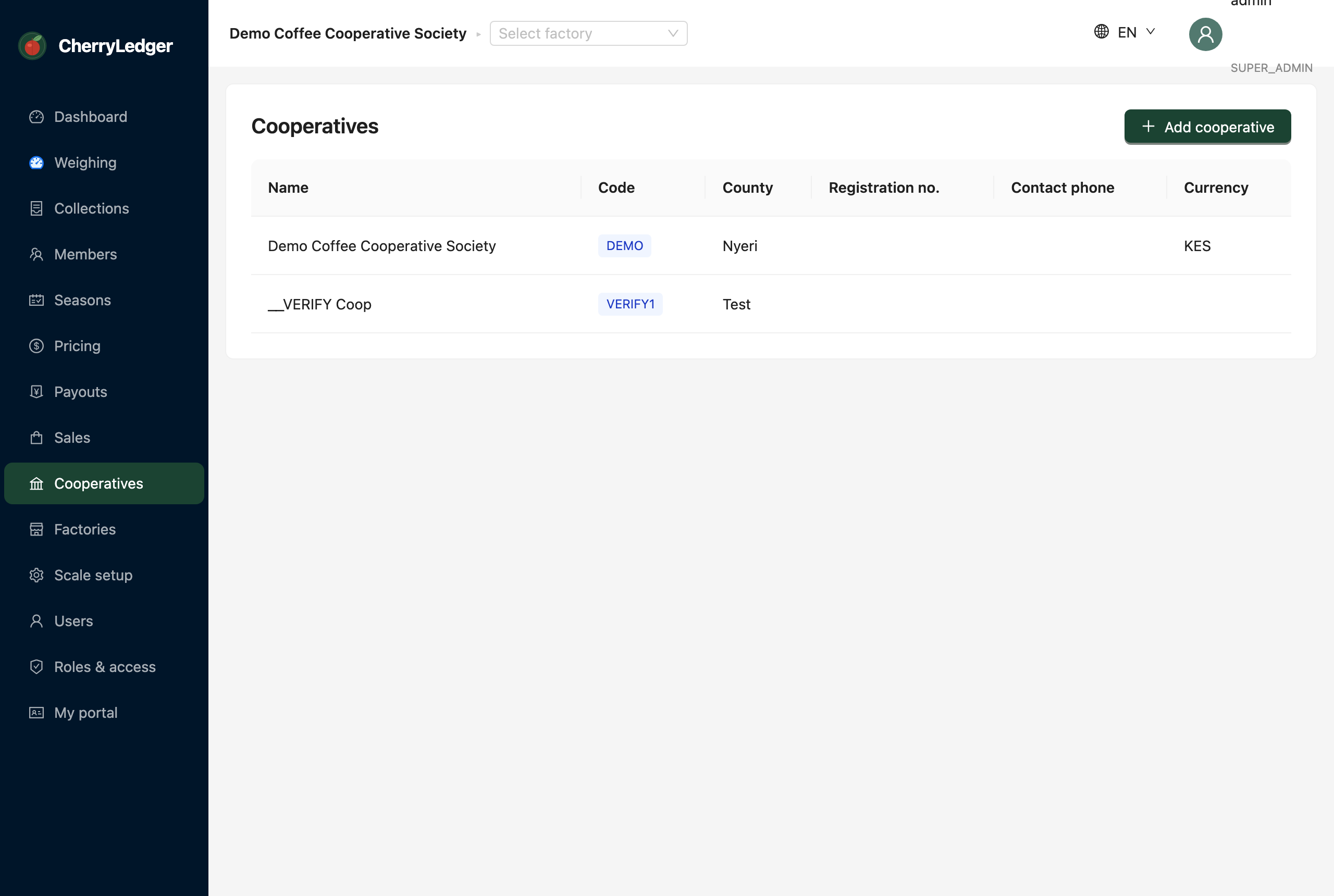
Task: Open the Pricing dollar icon
Action: pyautogui.click(x=36, y=346)
